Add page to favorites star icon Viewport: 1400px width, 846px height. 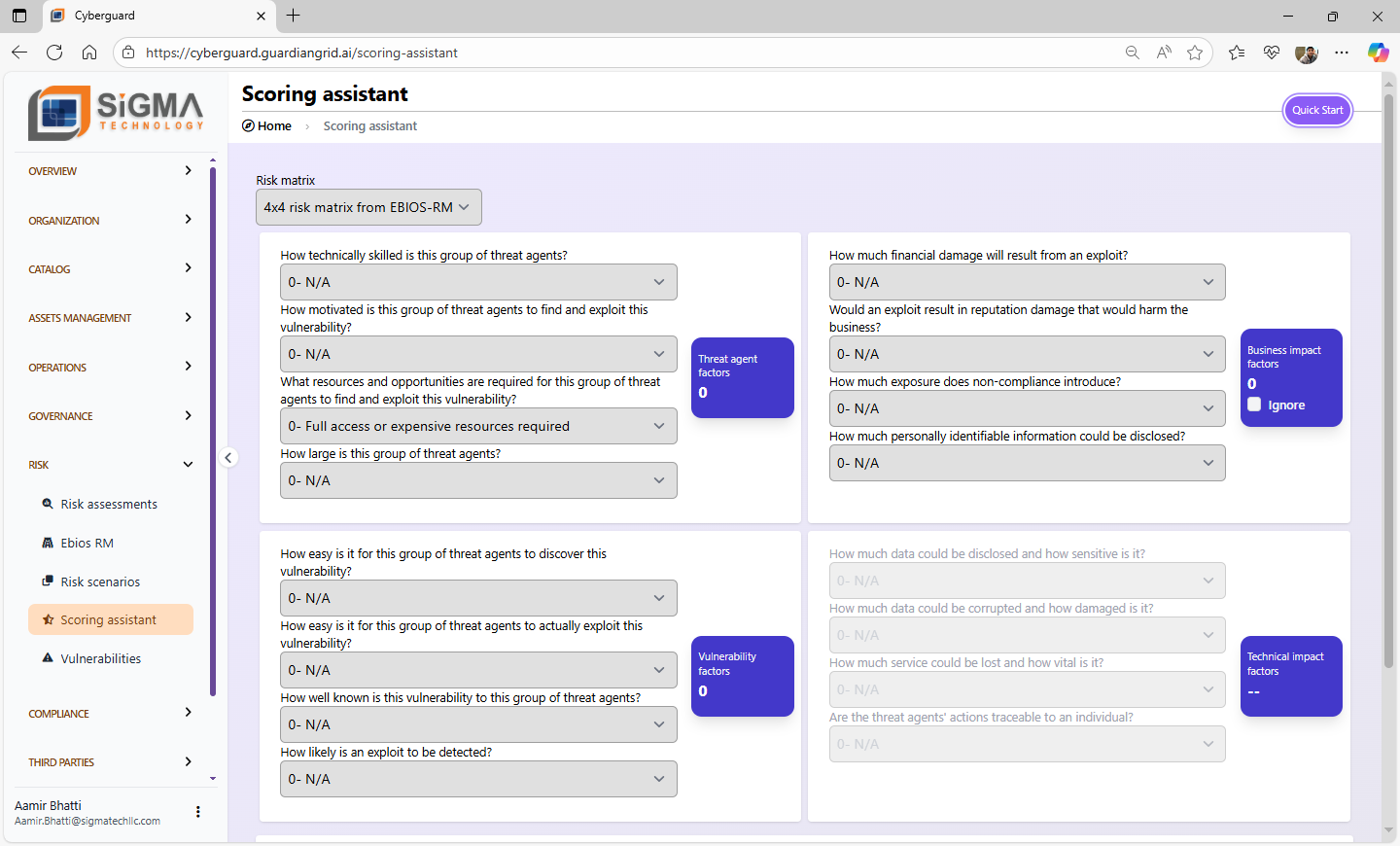click(x=1195, y=53)
